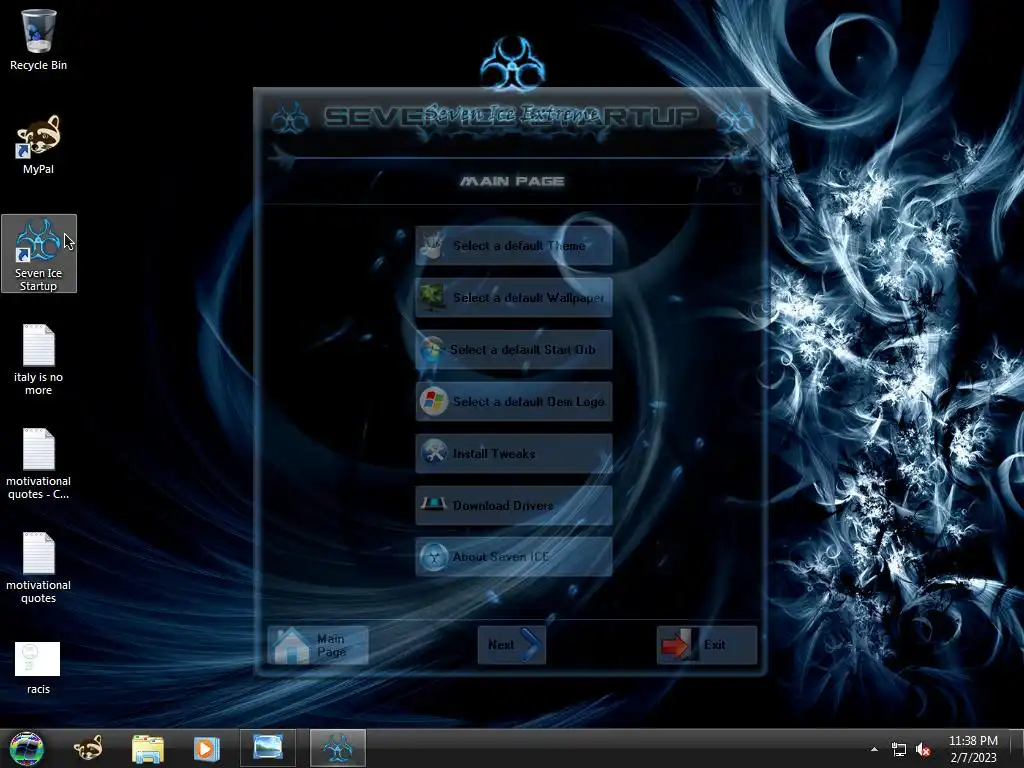Open MyPal raccoon icon in taskbar

(88, 748)
